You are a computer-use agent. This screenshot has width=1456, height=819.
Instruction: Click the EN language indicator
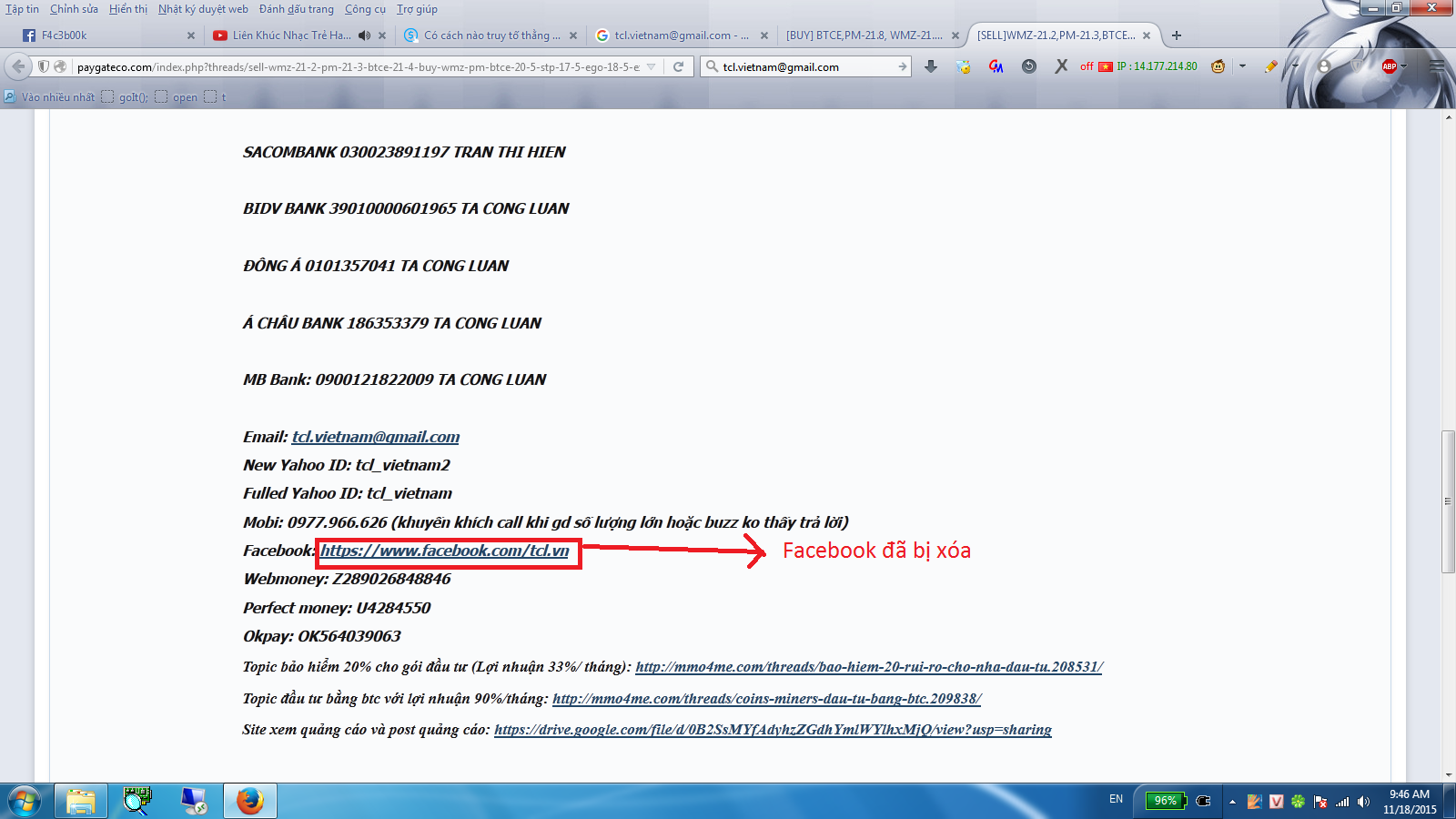[1116, 800]
